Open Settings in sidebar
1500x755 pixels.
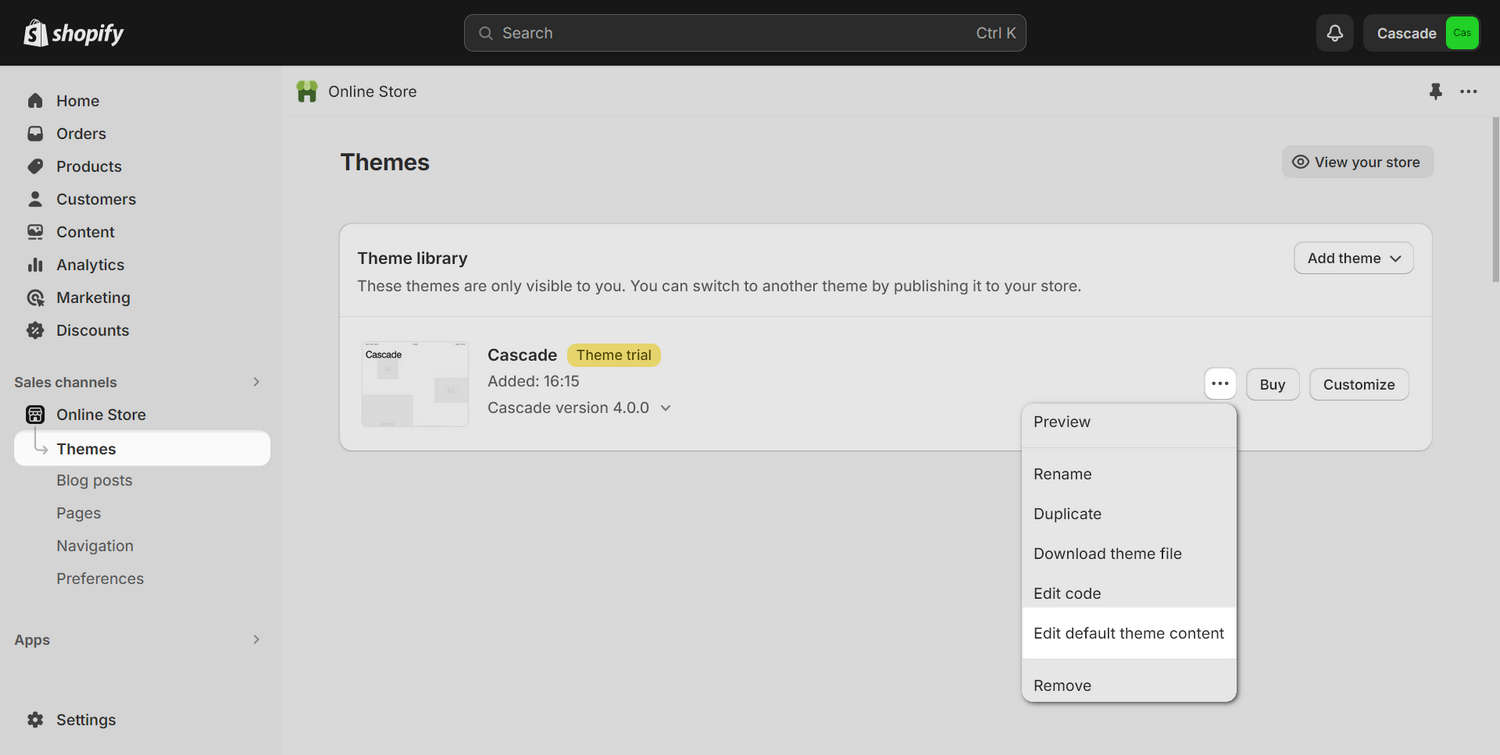pyautogui.click(x=86, y=720)
